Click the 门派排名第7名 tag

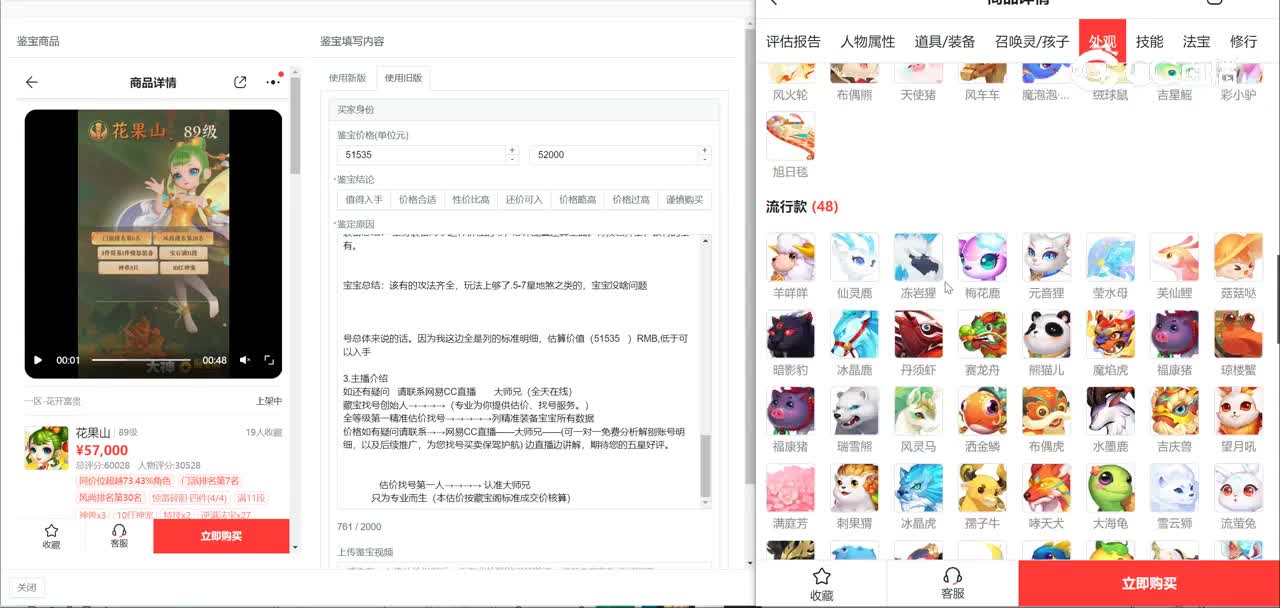[211, 481]
